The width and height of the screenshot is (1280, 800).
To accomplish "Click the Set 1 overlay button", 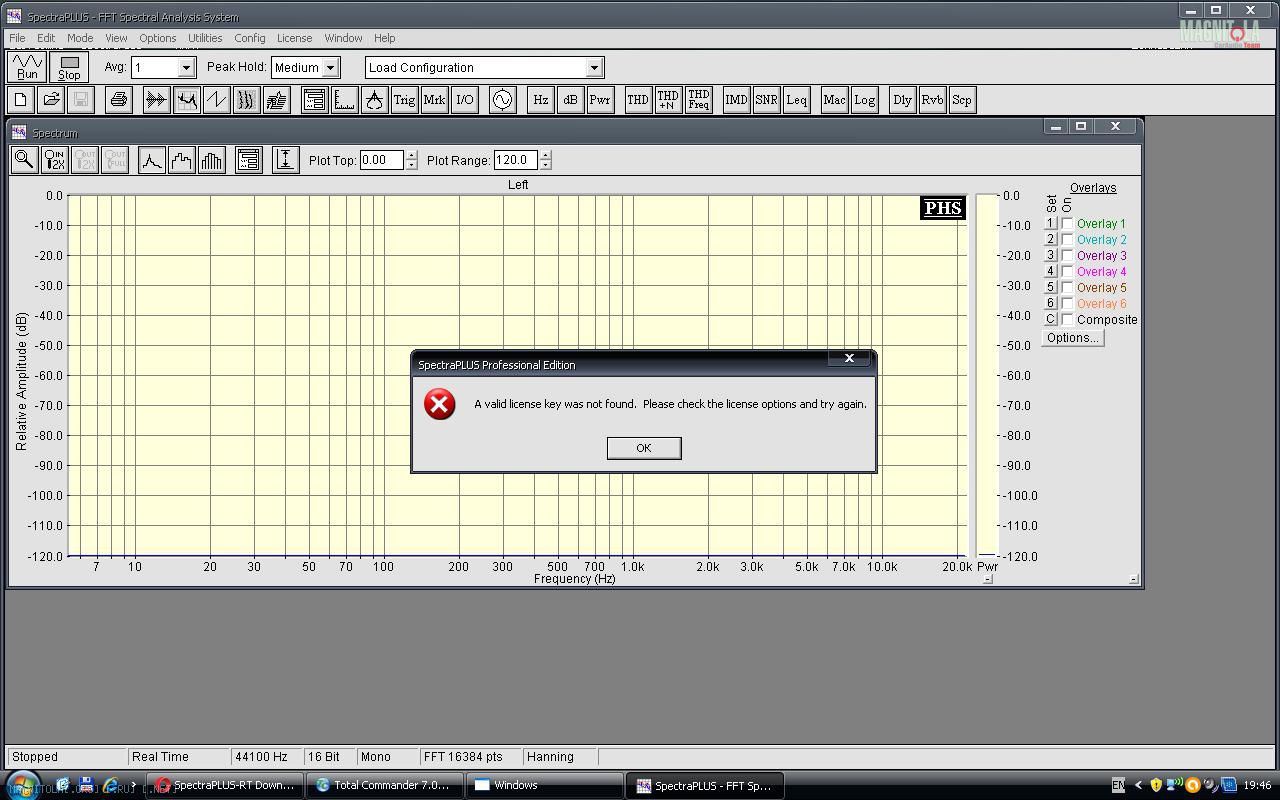I will pos(1050,224).
